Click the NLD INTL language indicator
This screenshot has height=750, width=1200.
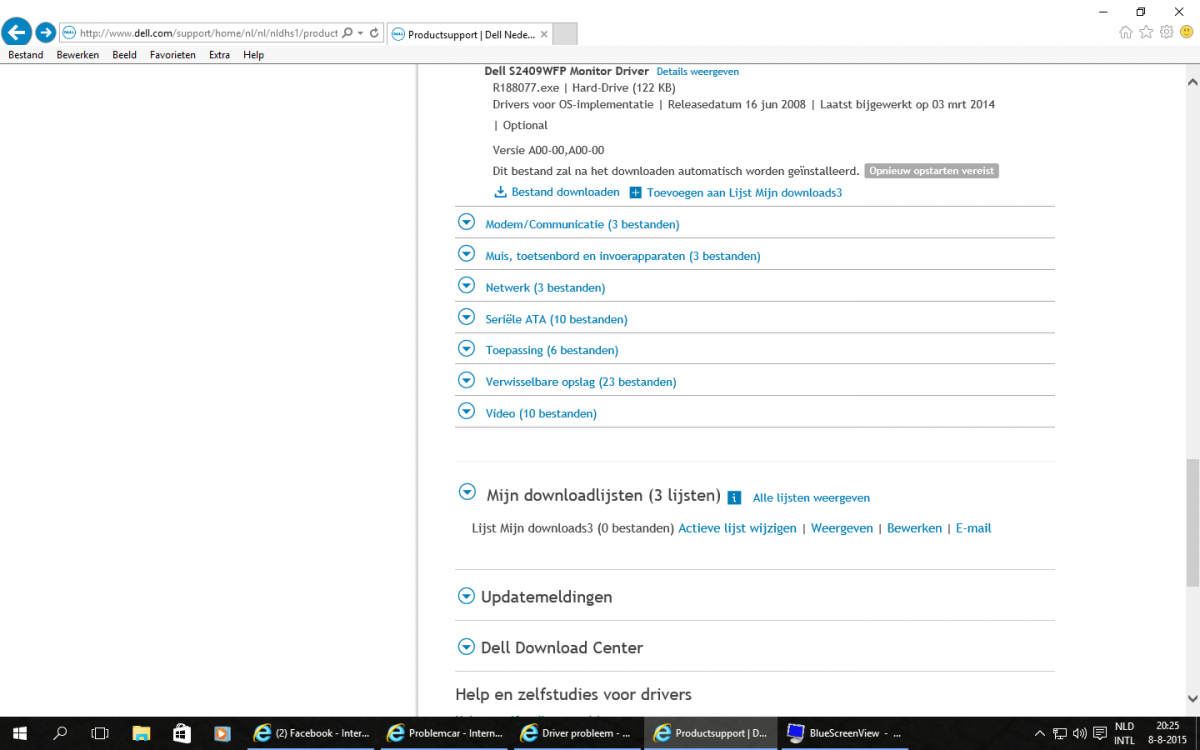coord(1125,733)
